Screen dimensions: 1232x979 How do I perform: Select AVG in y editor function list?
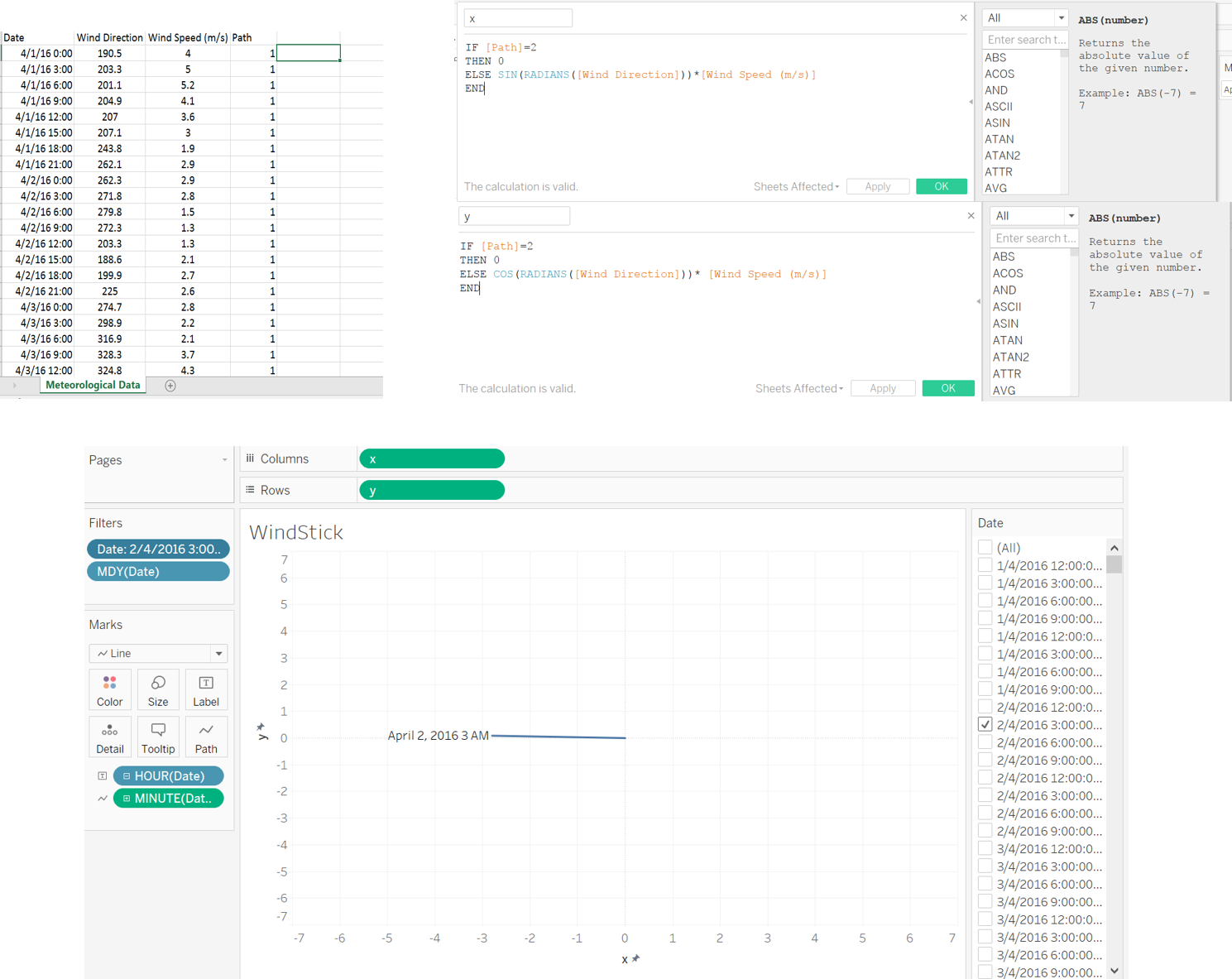coord(1004,391)
